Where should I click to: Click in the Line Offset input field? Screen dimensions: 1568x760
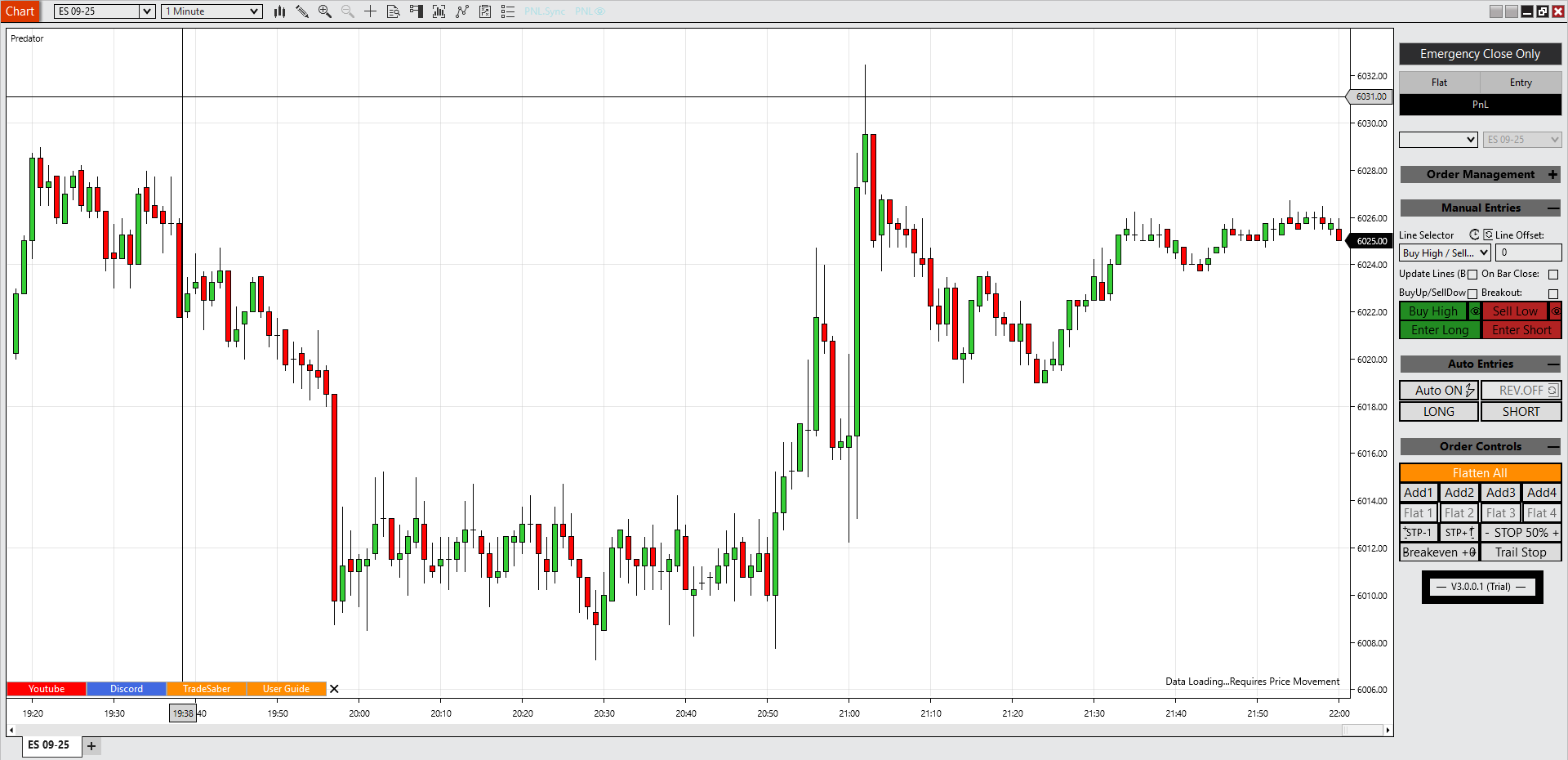click(1528, 253)
